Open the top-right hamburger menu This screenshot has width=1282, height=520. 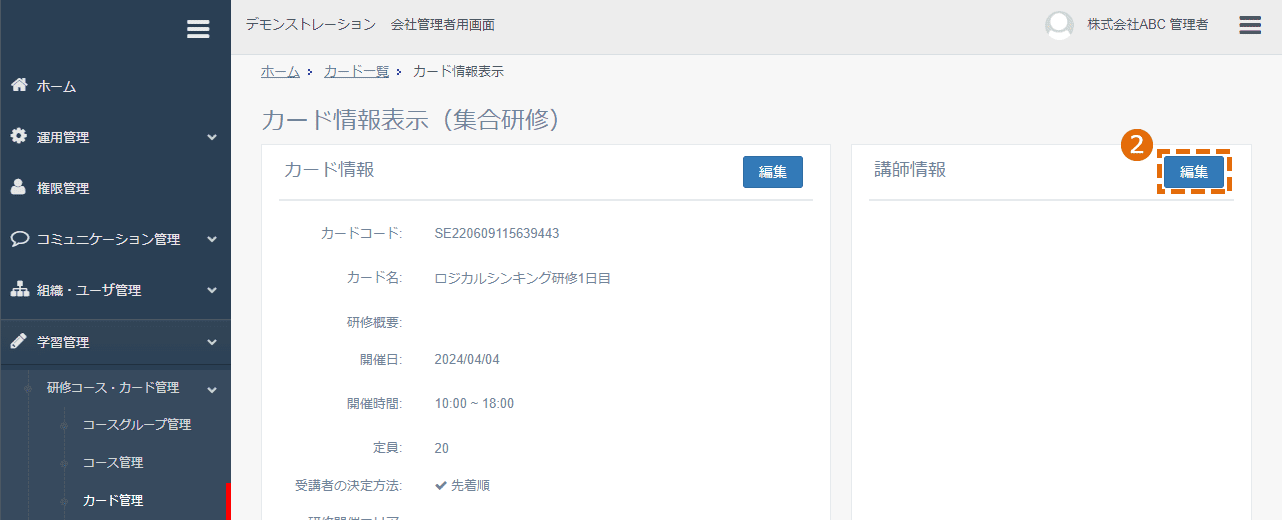1250,25
